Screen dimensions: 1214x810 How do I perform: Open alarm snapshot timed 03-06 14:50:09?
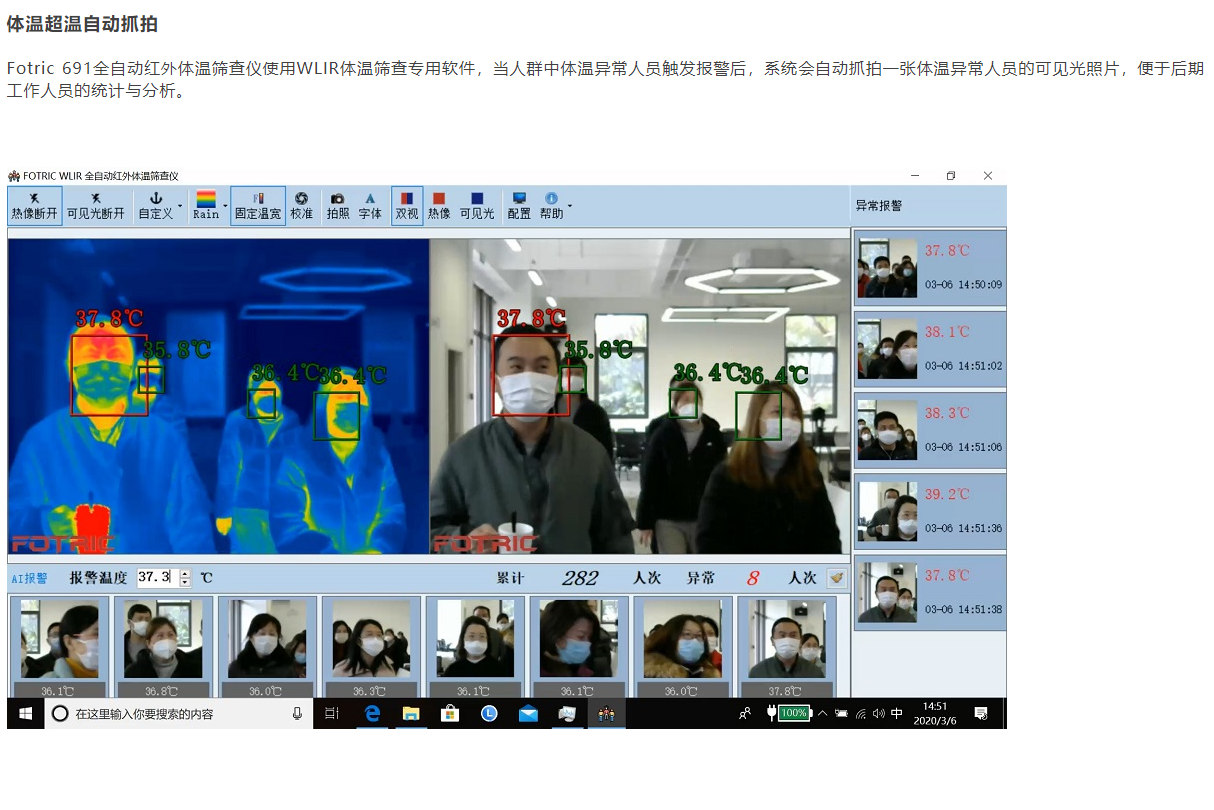pos(930,267)
